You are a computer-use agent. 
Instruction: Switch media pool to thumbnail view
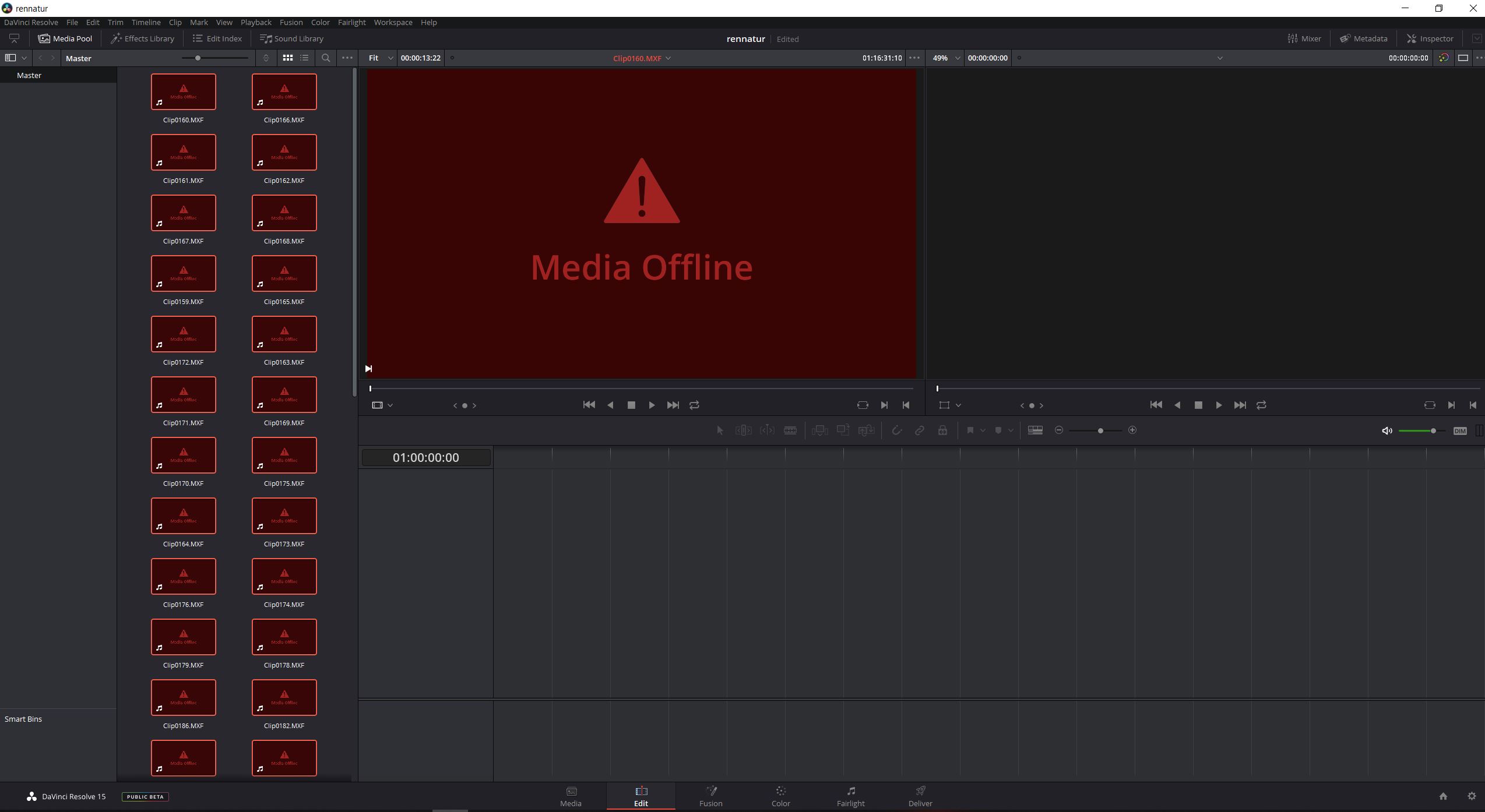(287, 58)
